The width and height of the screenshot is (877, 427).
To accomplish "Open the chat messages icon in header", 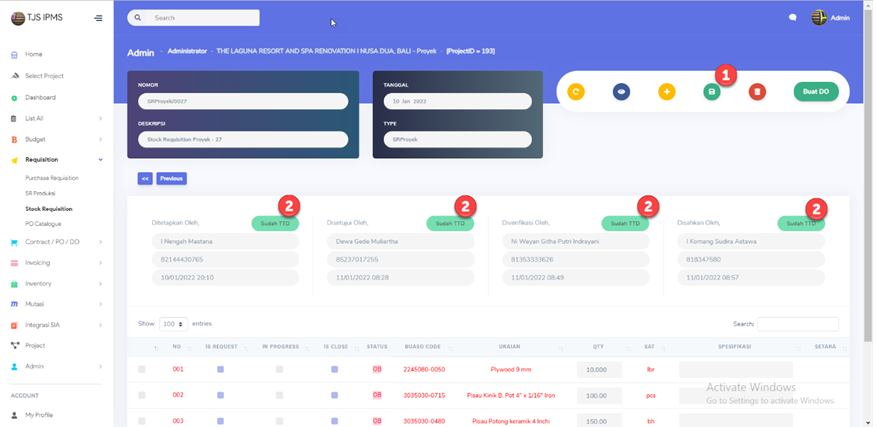I will [x=793, y=18].
